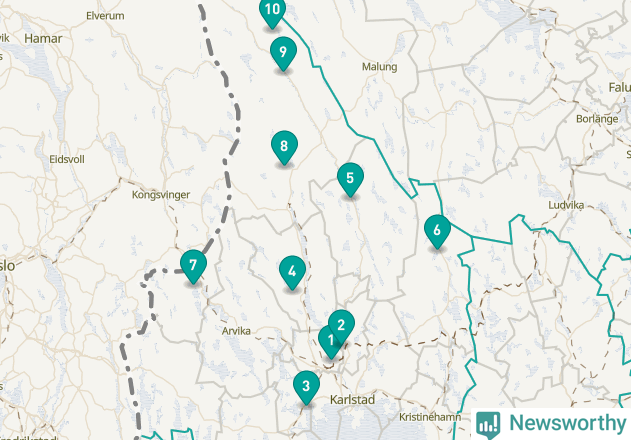Select the pin labeled 8
The width and height of the screenshot is (631, 440).
point(284,145)
